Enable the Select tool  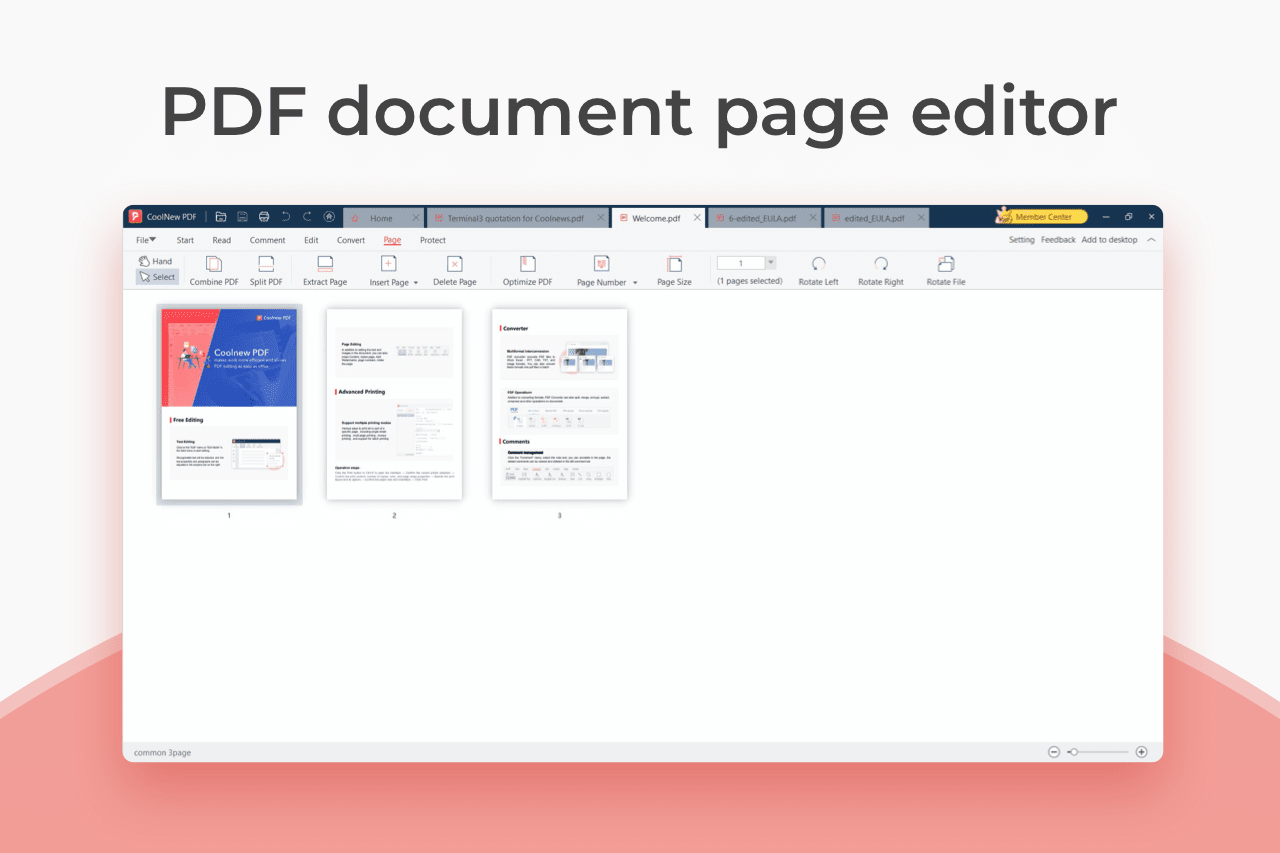(157, 276)
